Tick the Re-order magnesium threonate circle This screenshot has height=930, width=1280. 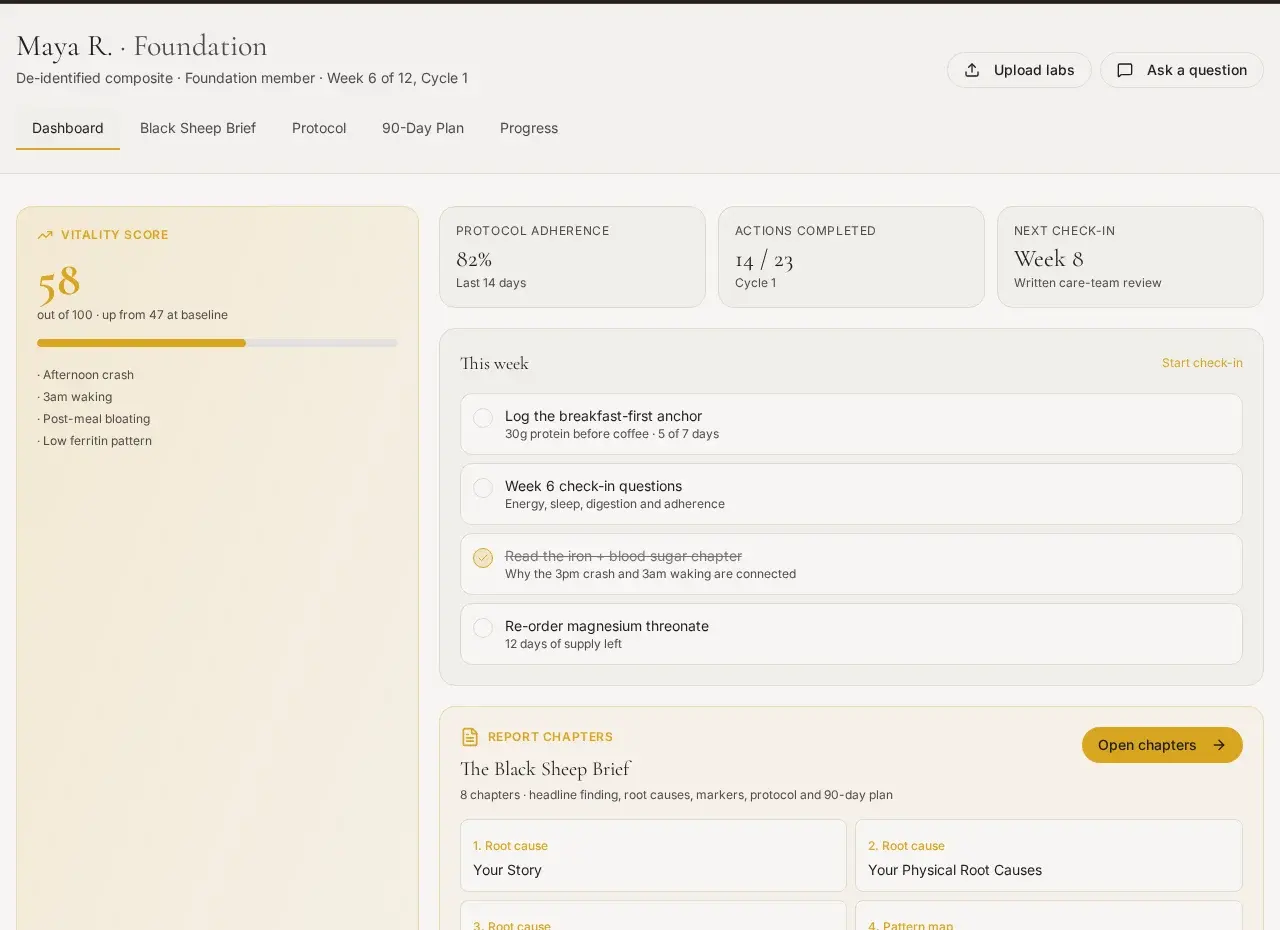tap(483, 628)
